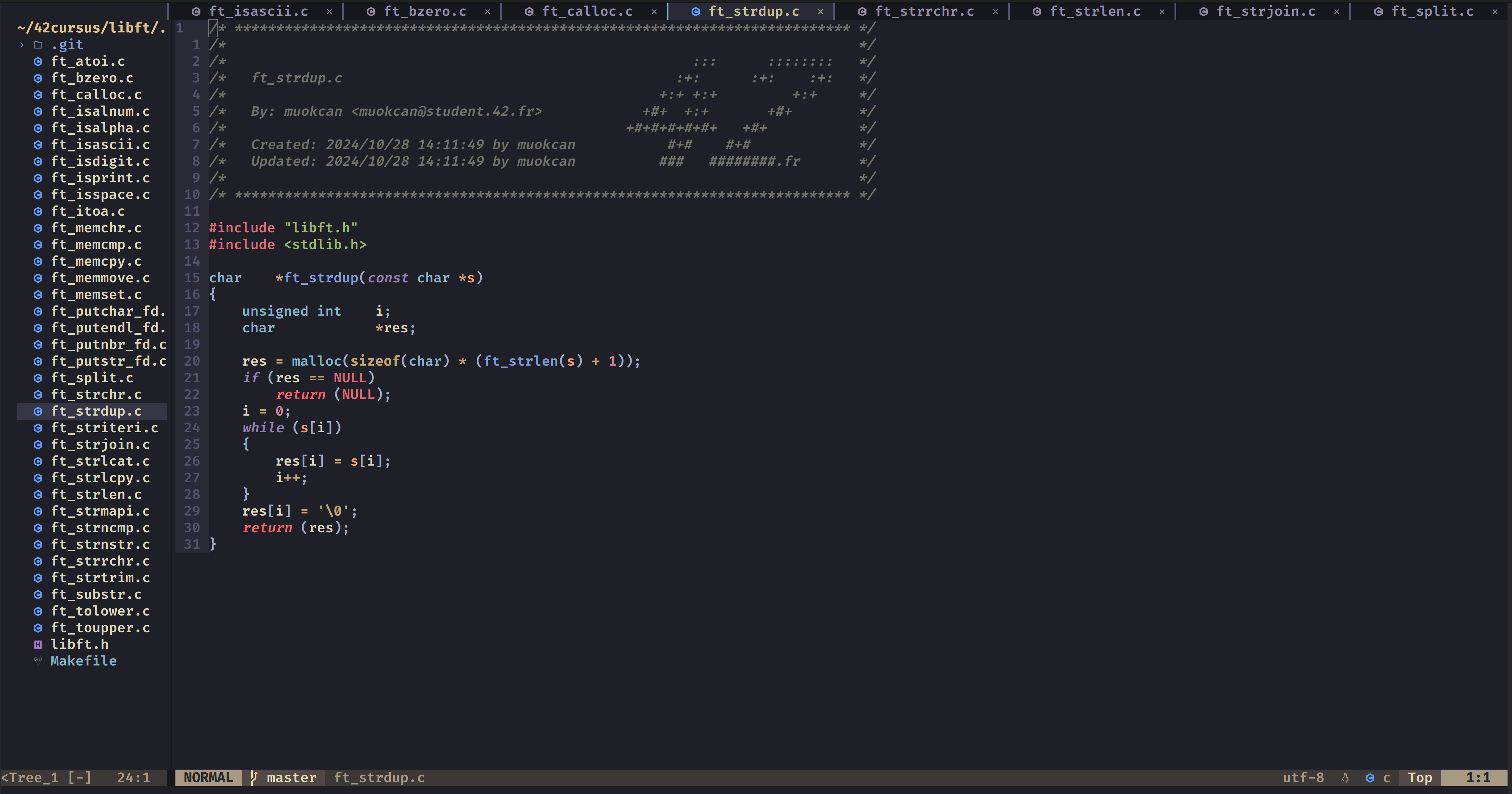Image resolution: width=1512 pixels, height=794 pixels.
Task: Click the C icon beside ft_isprint.c
Action: click(38, 178)
